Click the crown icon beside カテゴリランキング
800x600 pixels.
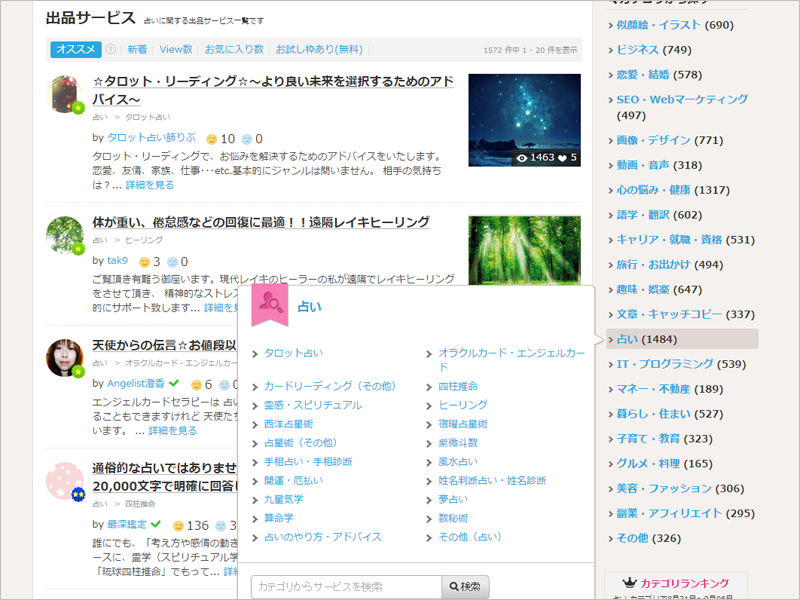[x=630, y=583]
